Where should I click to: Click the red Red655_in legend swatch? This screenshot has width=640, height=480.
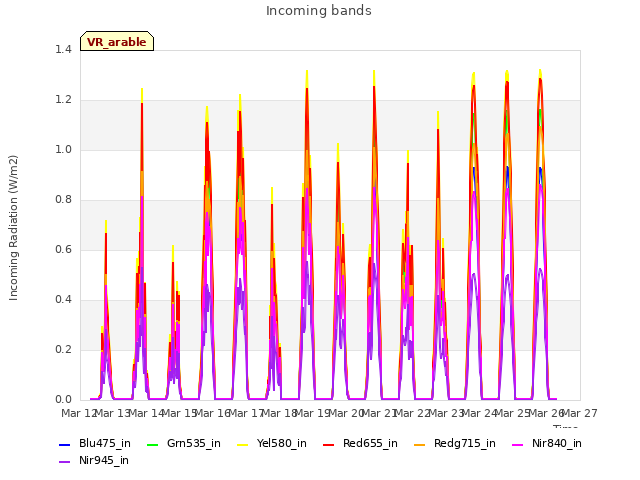point(329,444)
